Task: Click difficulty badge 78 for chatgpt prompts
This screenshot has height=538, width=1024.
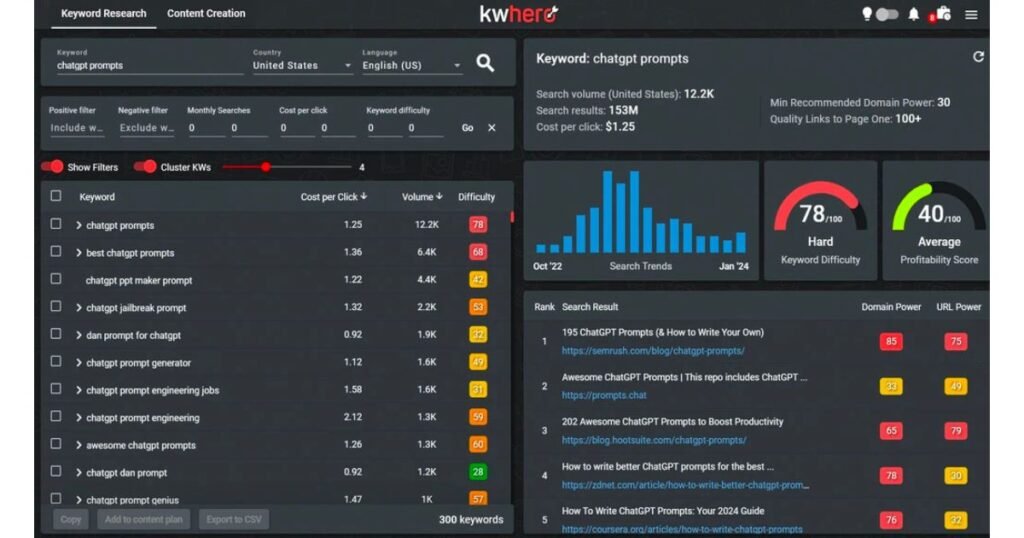Action: tap(478, 225)
